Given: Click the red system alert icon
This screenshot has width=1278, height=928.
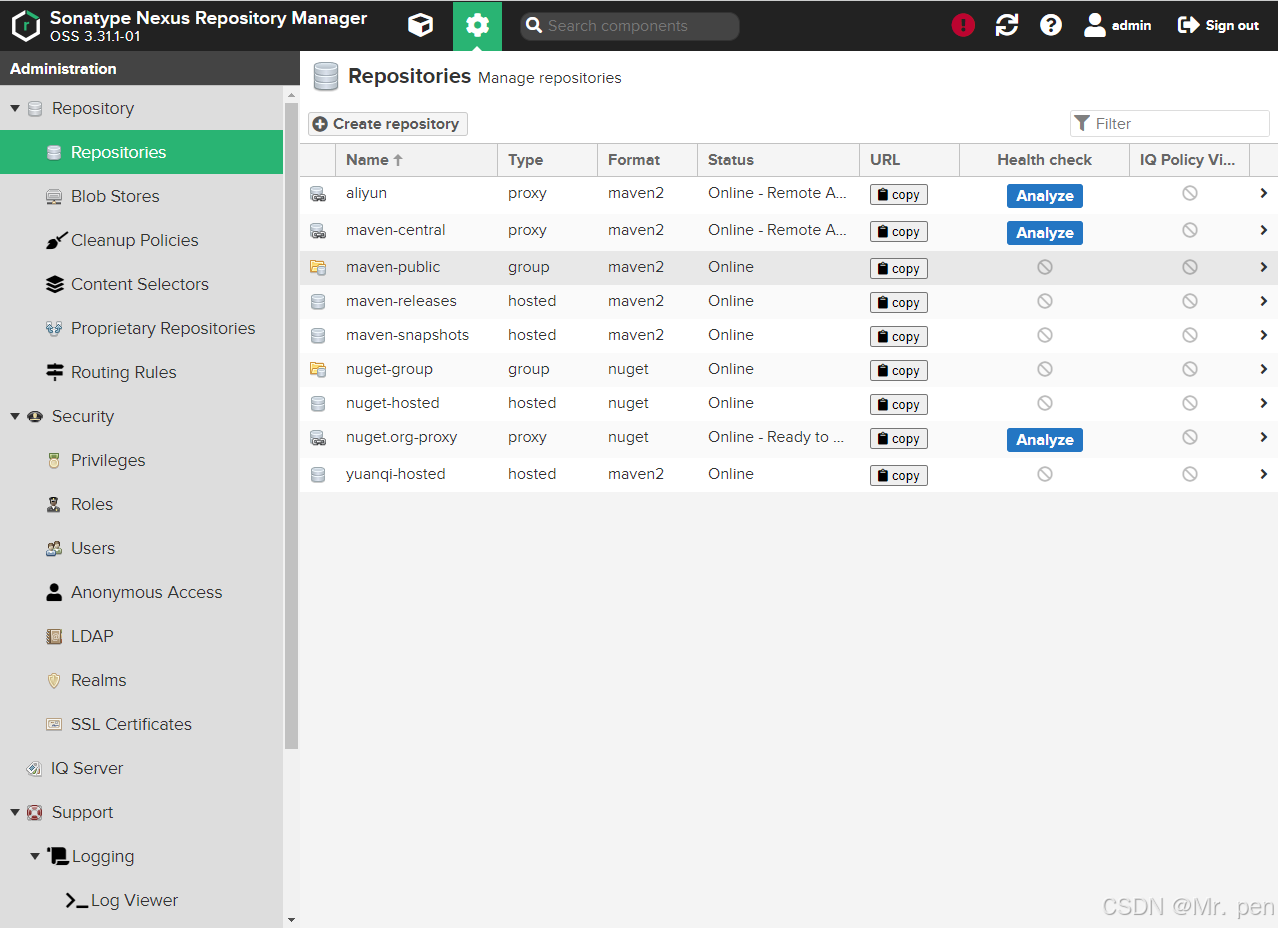Looking at the screenshot, I should click(963, 25).
